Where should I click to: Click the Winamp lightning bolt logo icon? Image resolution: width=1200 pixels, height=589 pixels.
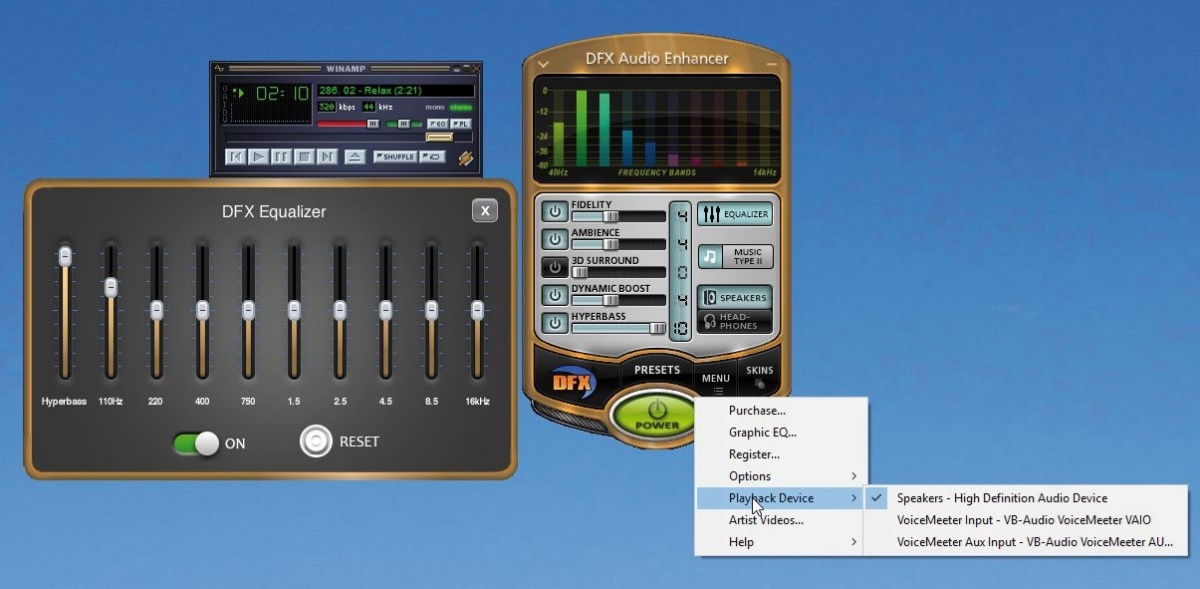pyautogui.click(x=466, y=158)
